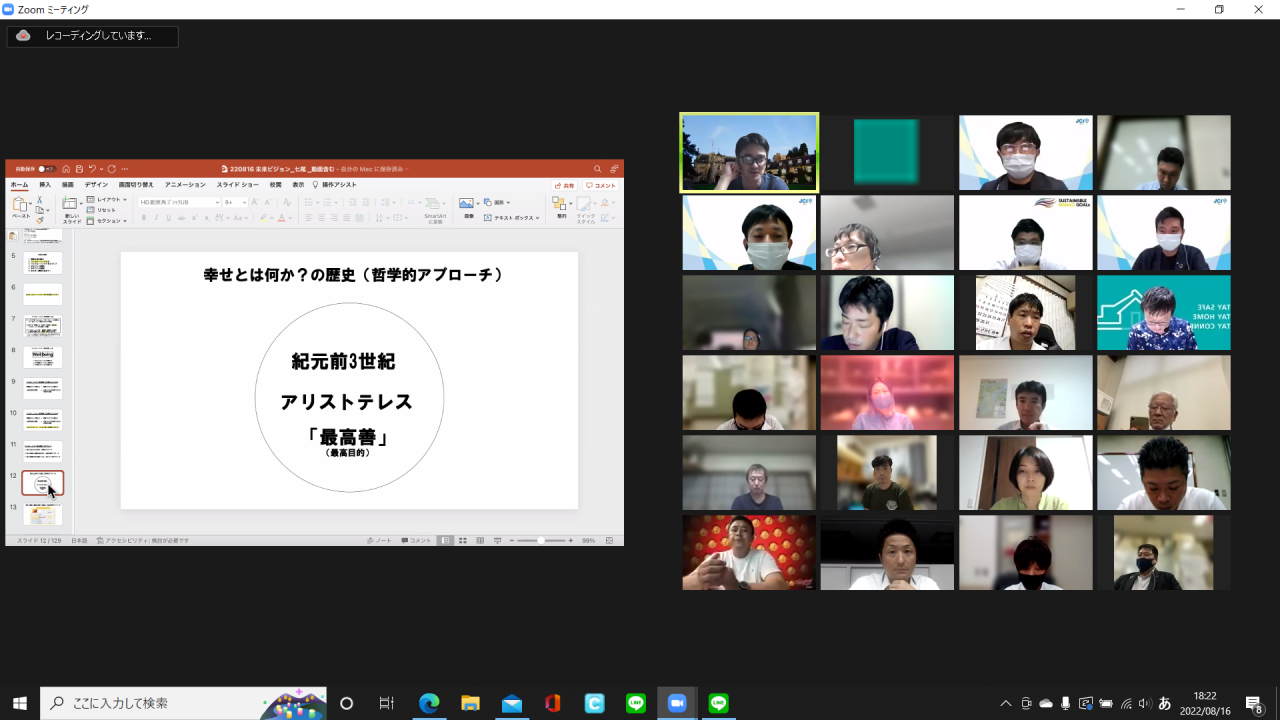Screen dimensions: 1280x720
Task: Click the fit slide to window icon
Action: (x=609, y=540)
